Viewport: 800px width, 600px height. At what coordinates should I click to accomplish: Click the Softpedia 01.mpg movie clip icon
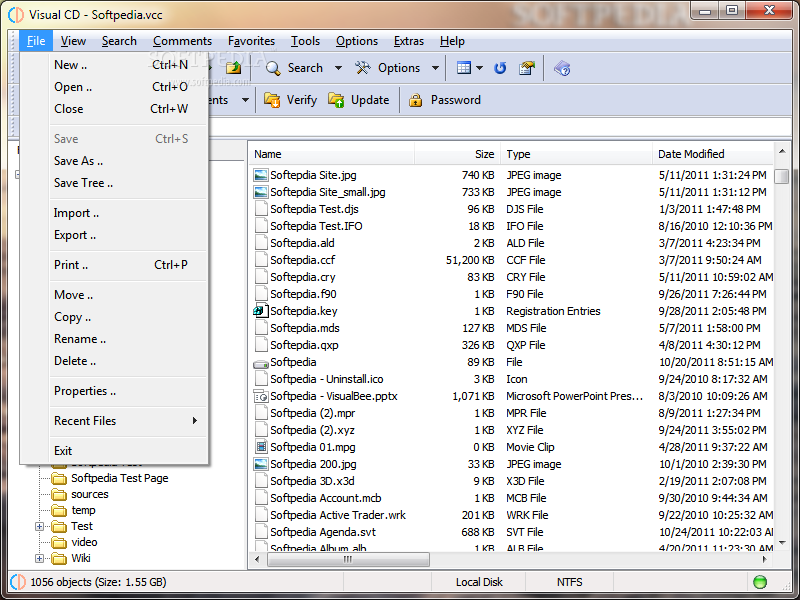click(261, 447)
